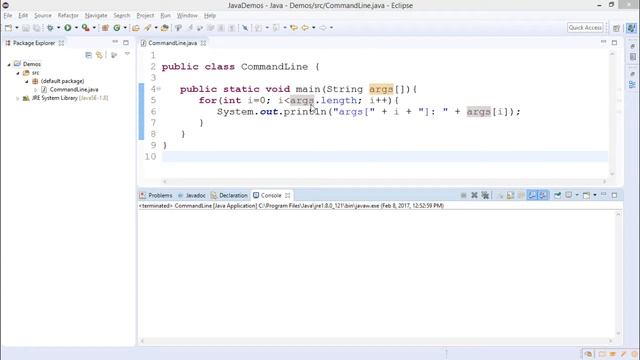Select CommandLine.java in Package Explorer
Viewport: 640px width, 360px height.
coord(74,89)
